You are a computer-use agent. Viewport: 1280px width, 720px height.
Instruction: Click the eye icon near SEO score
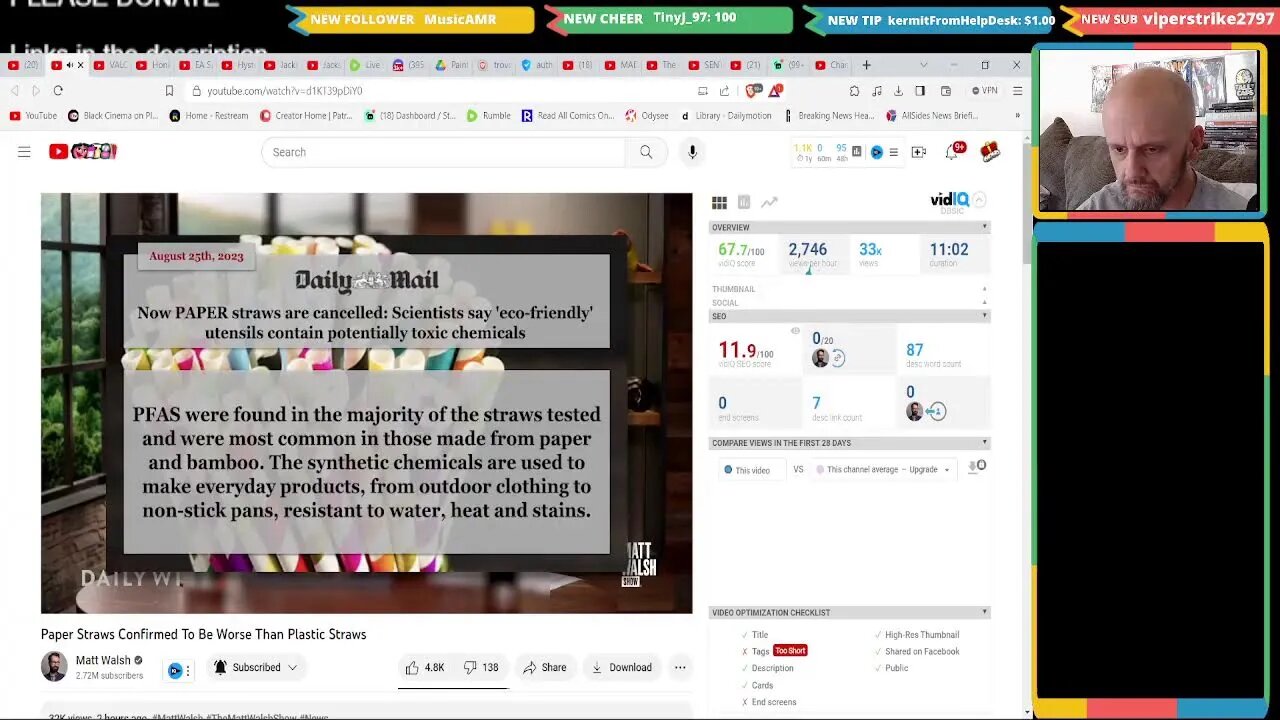(x=795, y=331)
